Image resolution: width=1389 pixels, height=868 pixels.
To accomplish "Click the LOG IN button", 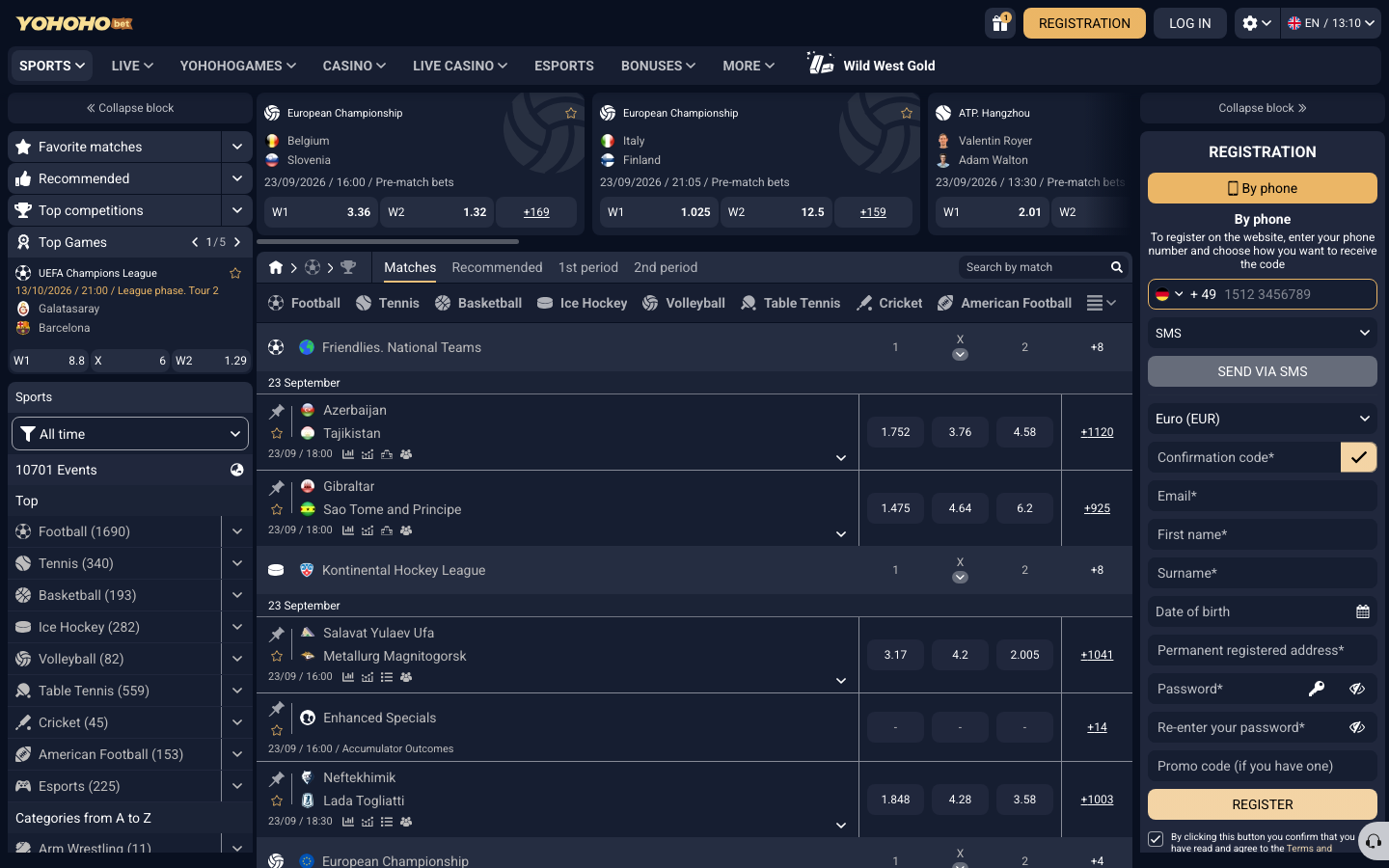I will coord(1189,23).
